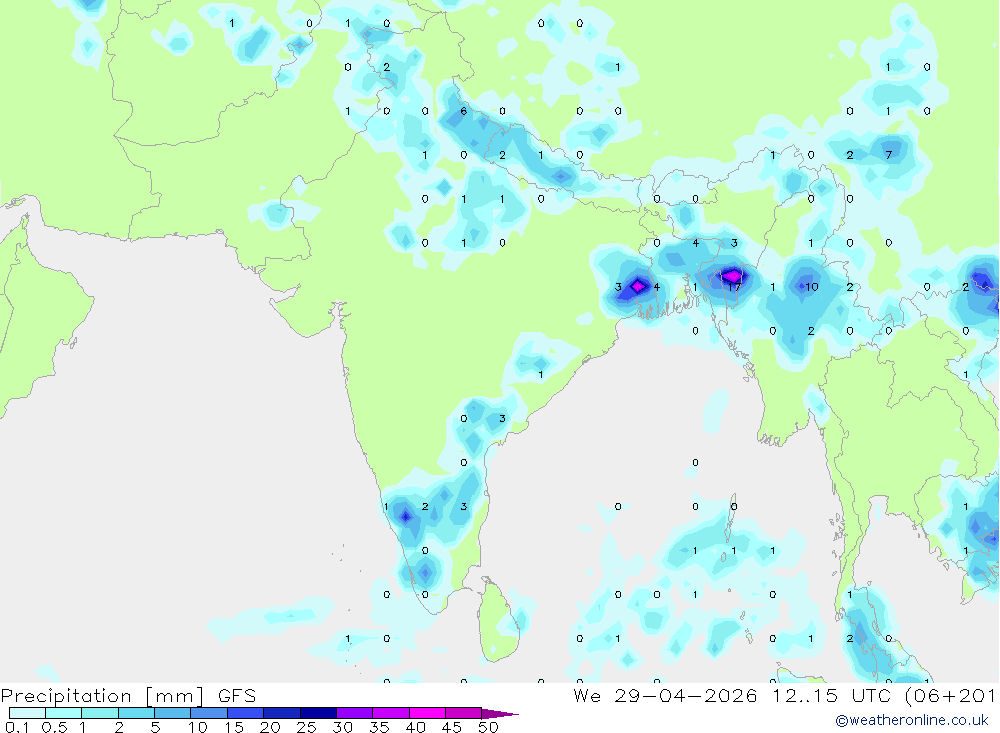Click the "10" precipitation value on the map
The width and height of the screenshot is (1000, 733).
811,287
